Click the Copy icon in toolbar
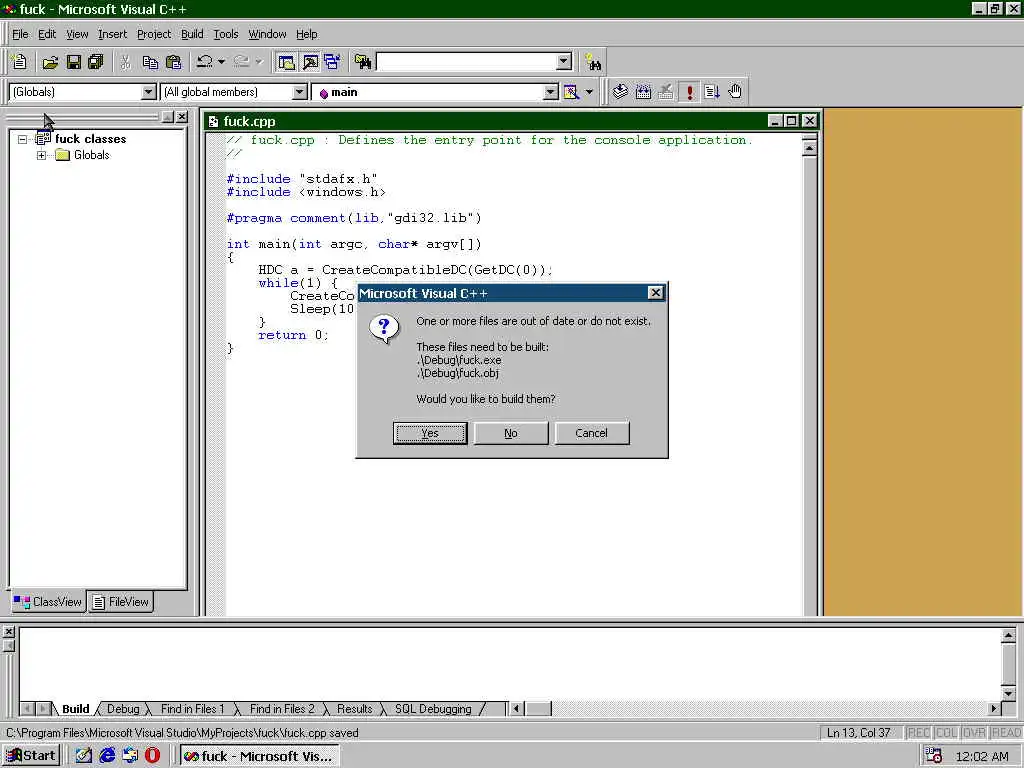Screen dimensions: 1024x768 point(150,62)
